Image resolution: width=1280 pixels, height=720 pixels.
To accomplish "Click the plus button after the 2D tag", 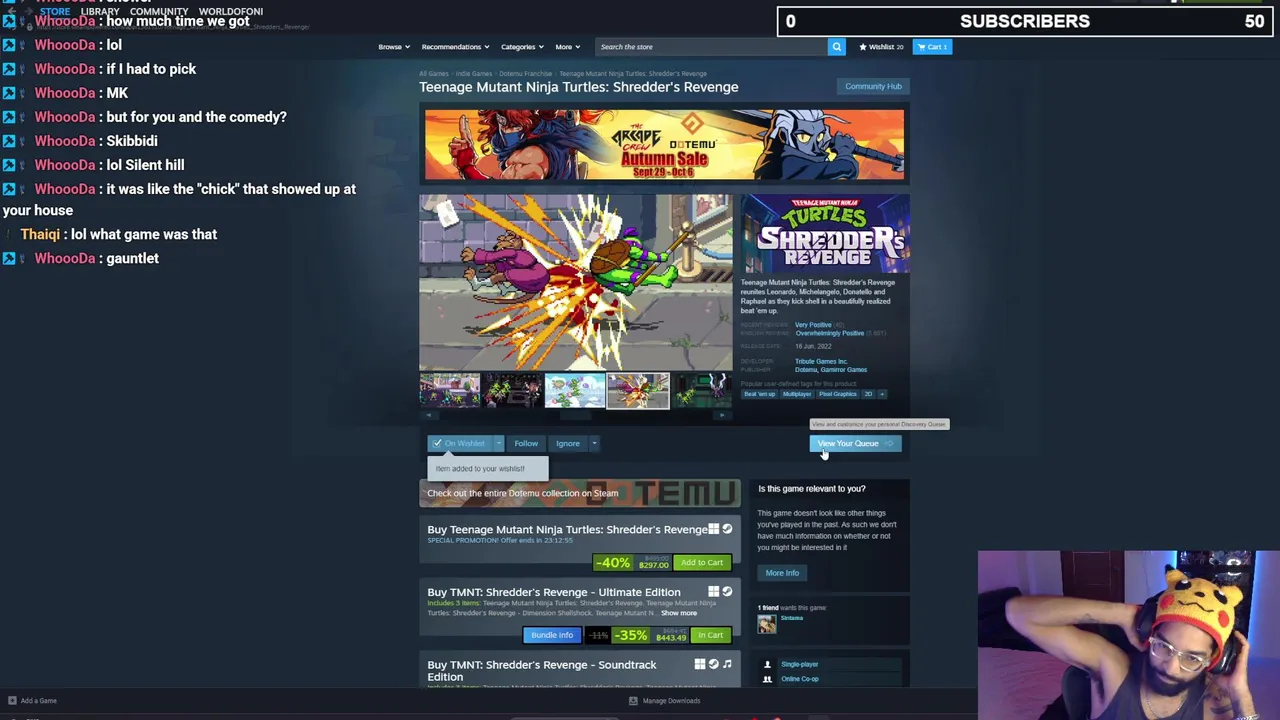I will [x=881, y=394].
